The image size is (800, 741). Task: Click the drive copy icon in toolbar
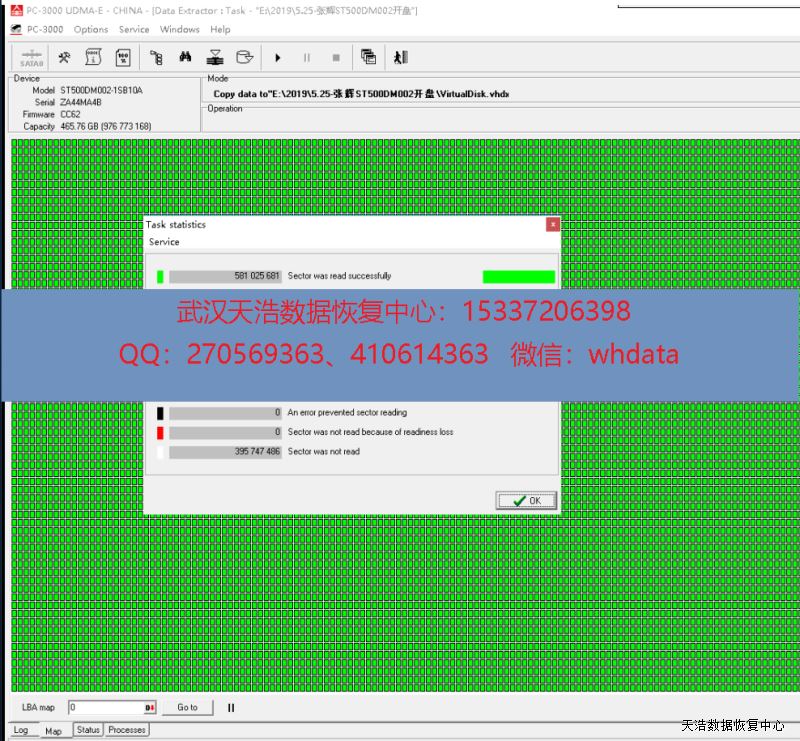tap(214, 58)
